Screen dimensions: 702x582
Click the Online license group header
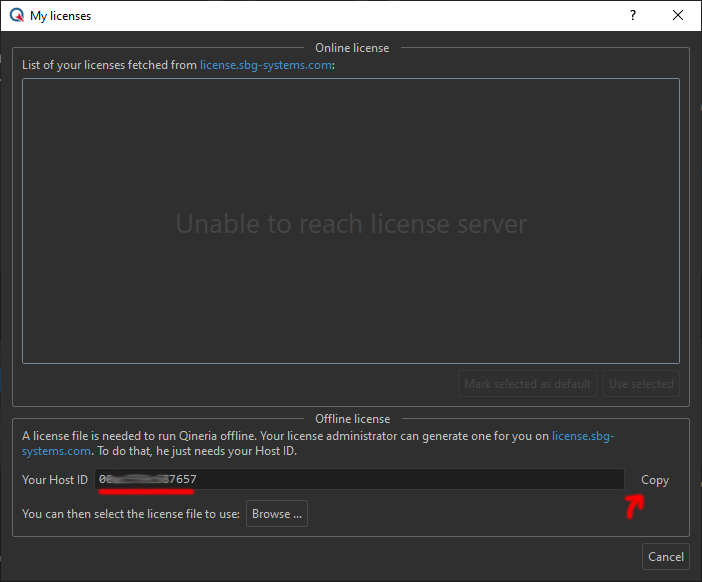click(352, 48)
